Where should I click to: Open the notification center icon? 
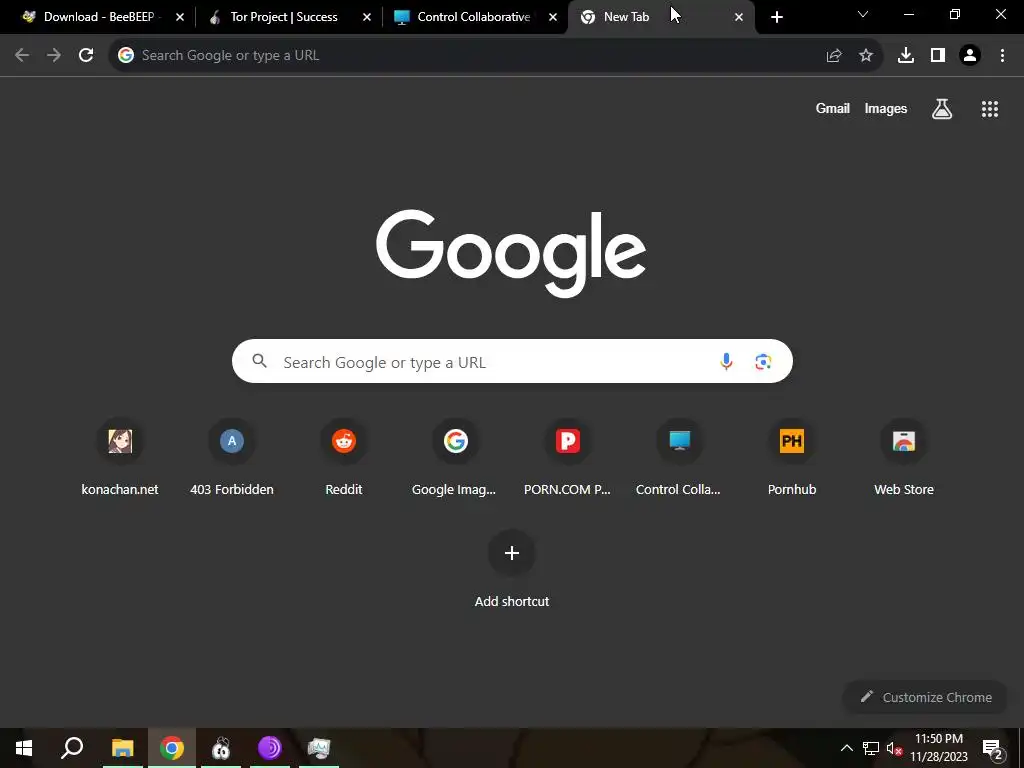point(992,748)
